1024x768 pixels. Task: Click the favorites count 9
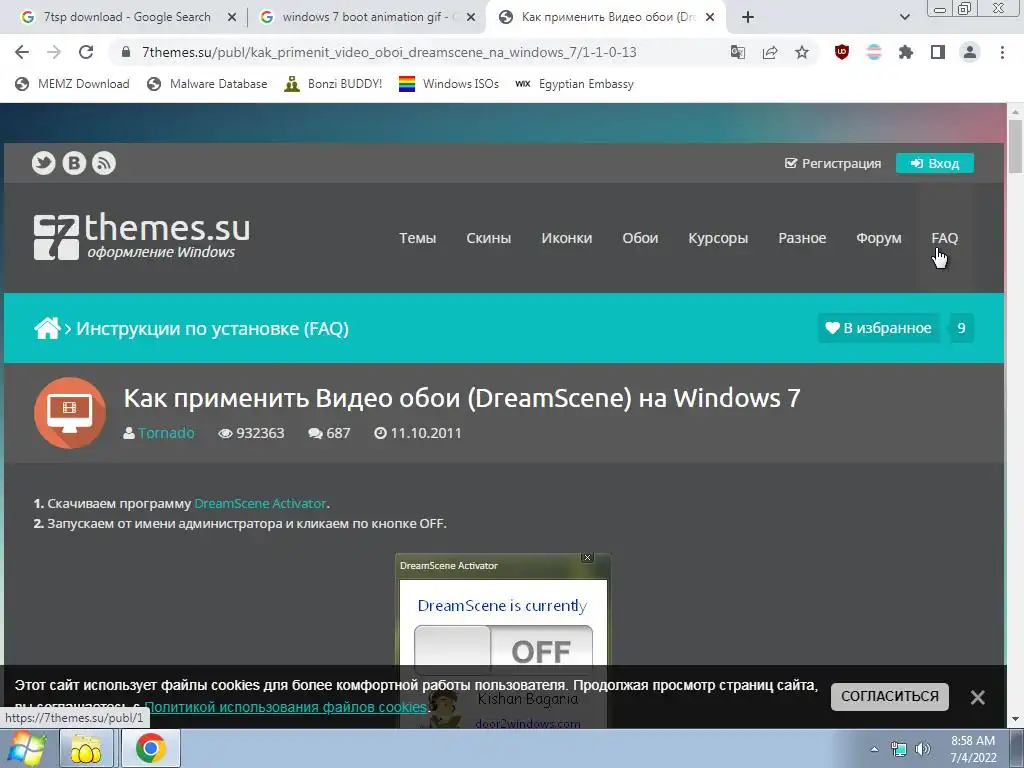tap(961, 328)
